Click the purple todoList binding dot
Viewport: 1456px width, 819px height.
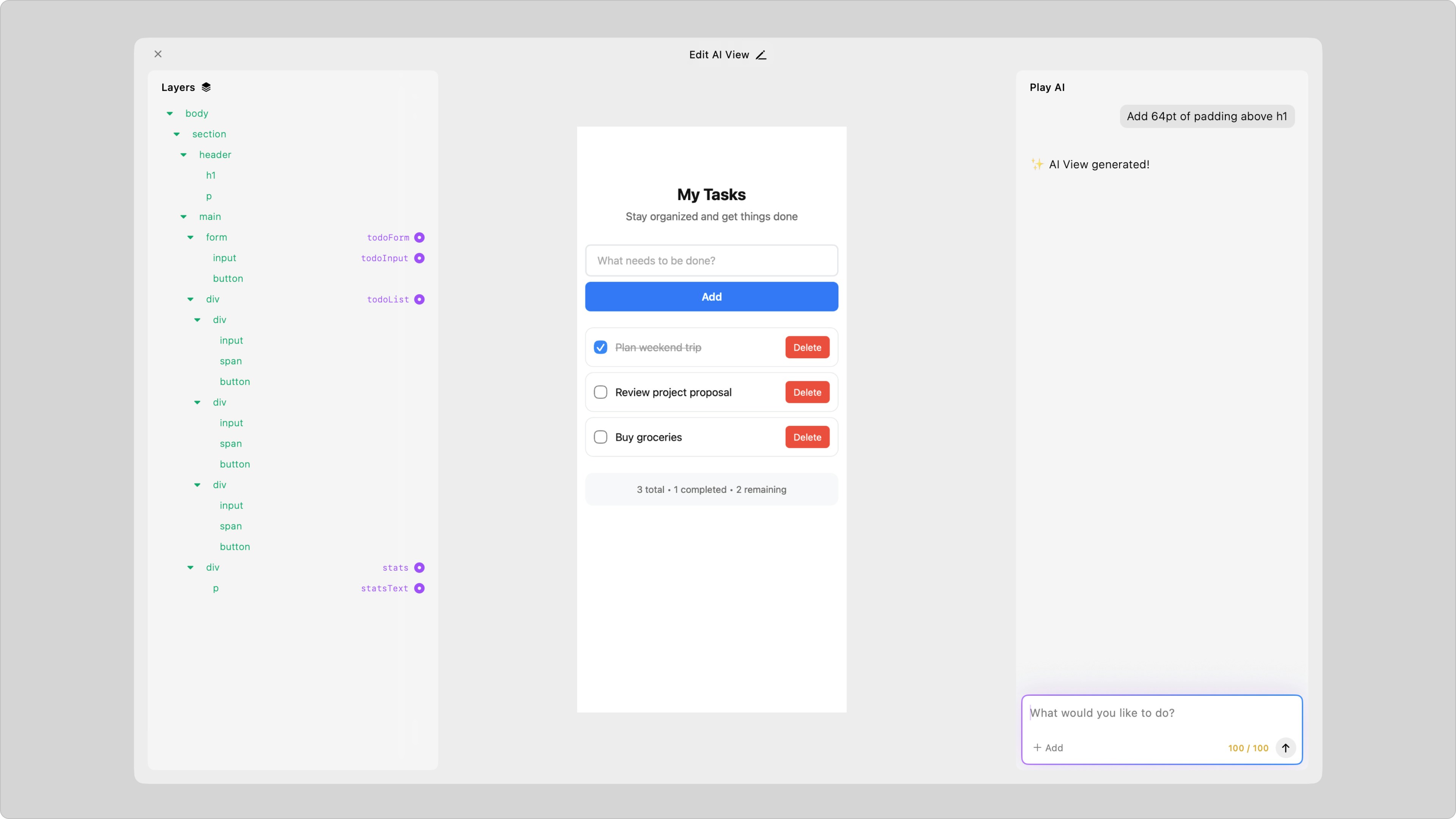pos(419,299)
